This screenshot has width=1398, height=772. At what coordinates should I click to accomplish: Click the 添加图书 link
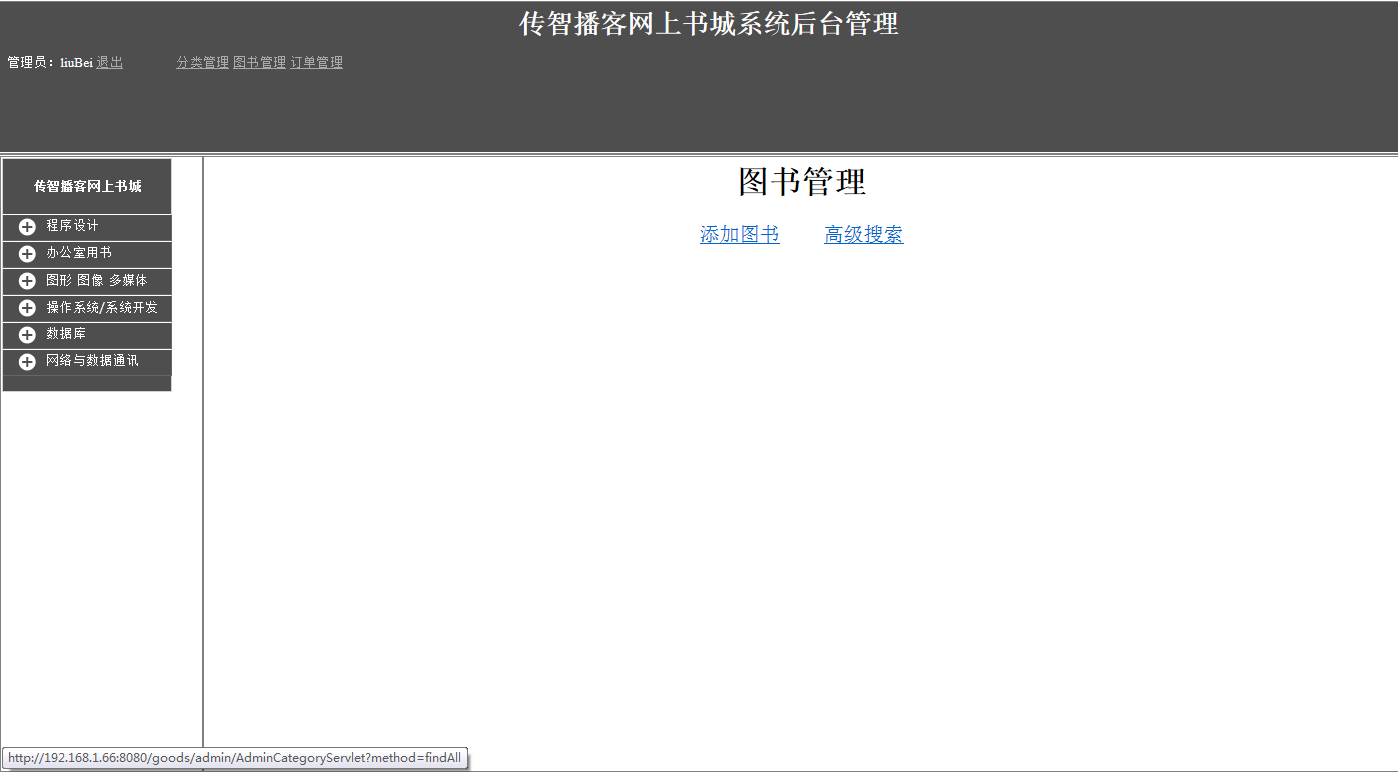click(x=740, y=235)
